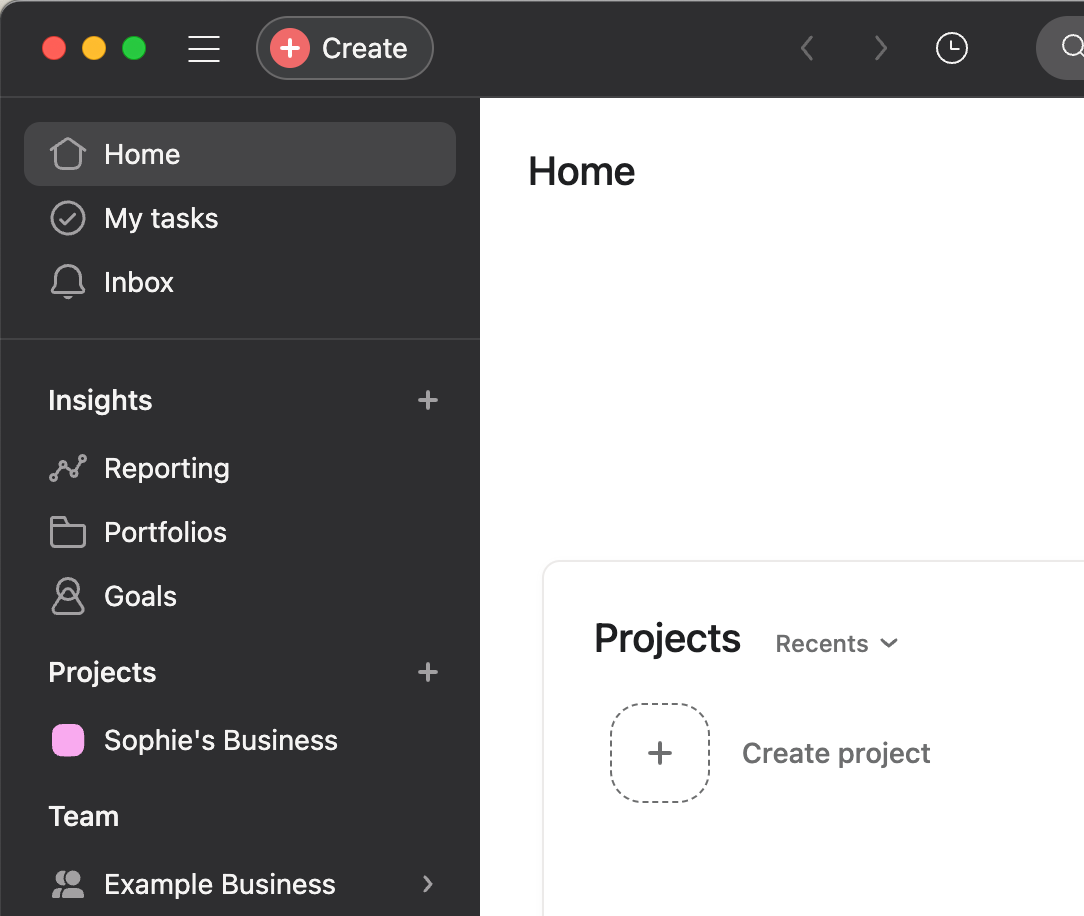Open Portfolios in the sidebar
This screenshot has width=1084, height=916.
(240, 532)
